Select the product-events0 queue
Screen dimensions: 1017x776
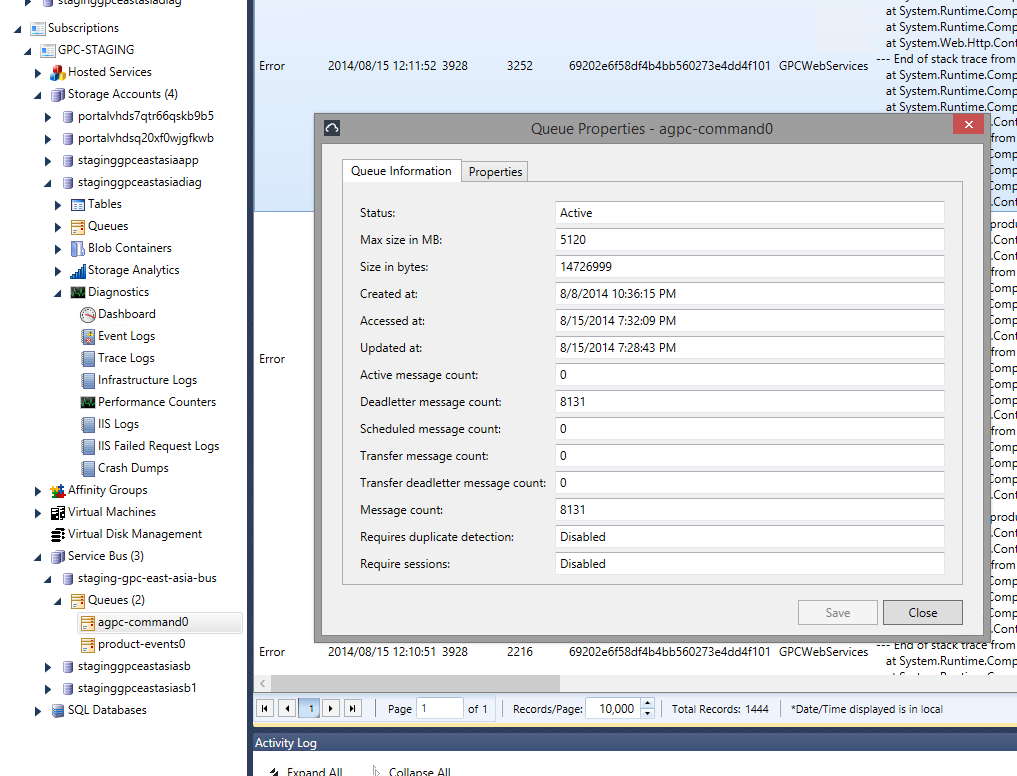pos(140,644)
